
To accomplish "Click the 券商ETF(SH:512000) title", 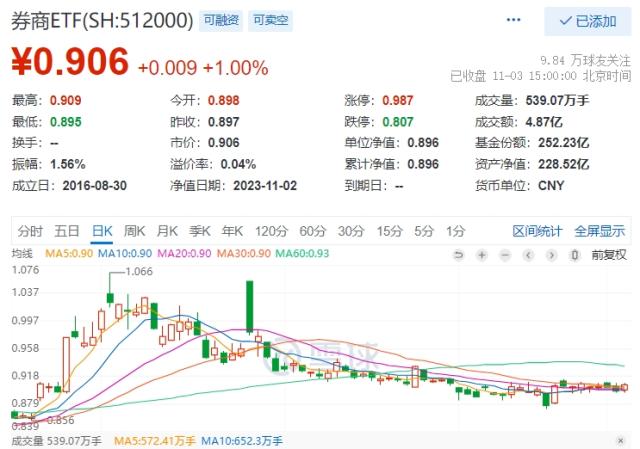I will [x=102, y=20].
